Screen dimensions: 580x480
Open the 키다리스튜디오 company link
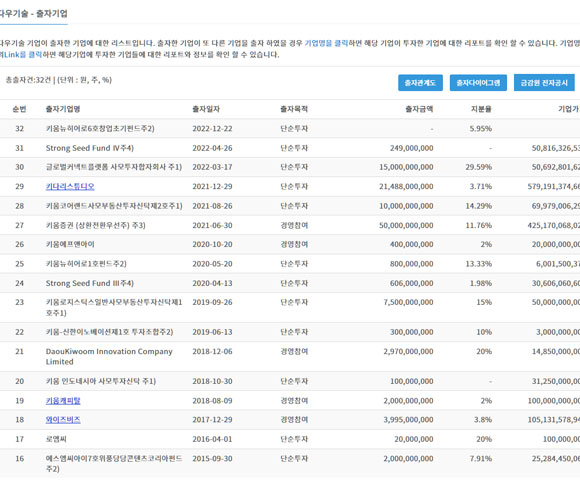point(70,186)
